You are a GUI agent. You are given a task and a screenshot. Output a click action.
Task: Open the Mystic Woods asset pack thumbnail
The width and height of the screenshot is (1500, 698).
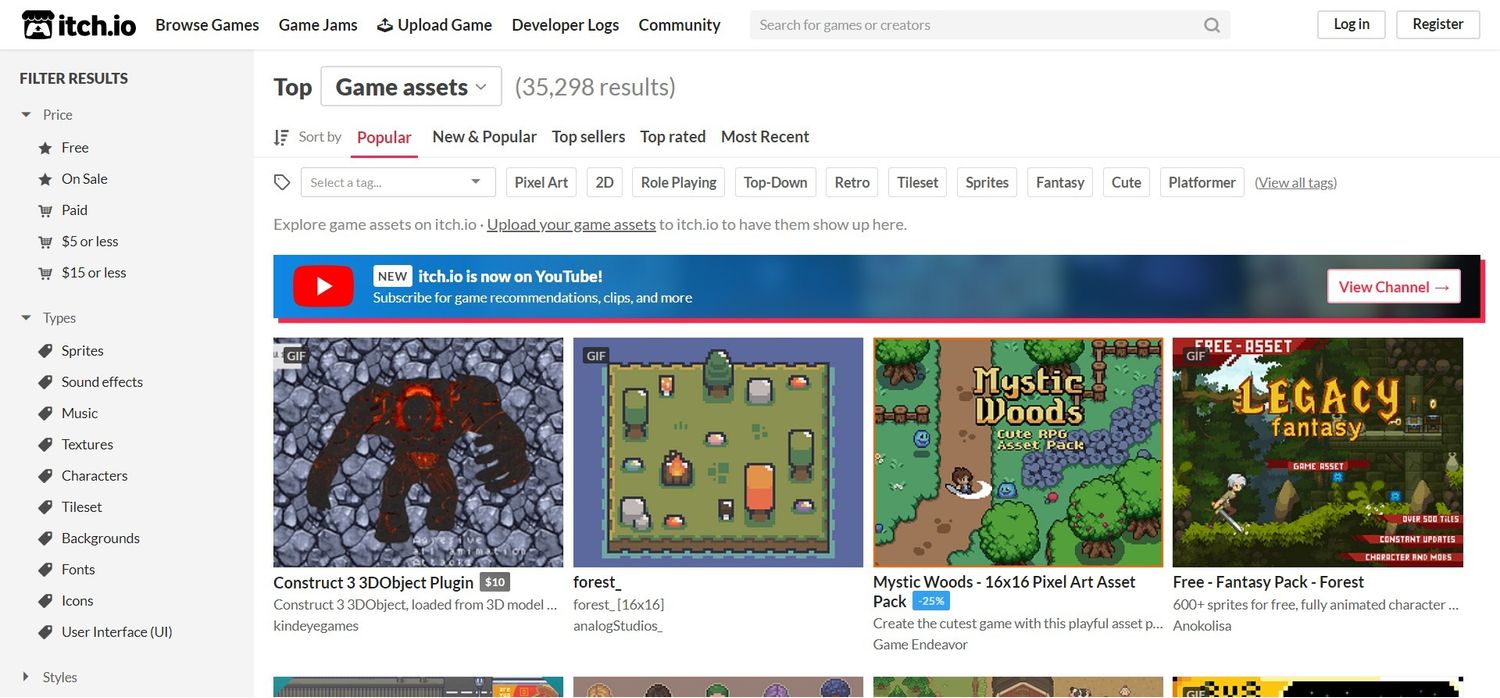click(1018, 452)
